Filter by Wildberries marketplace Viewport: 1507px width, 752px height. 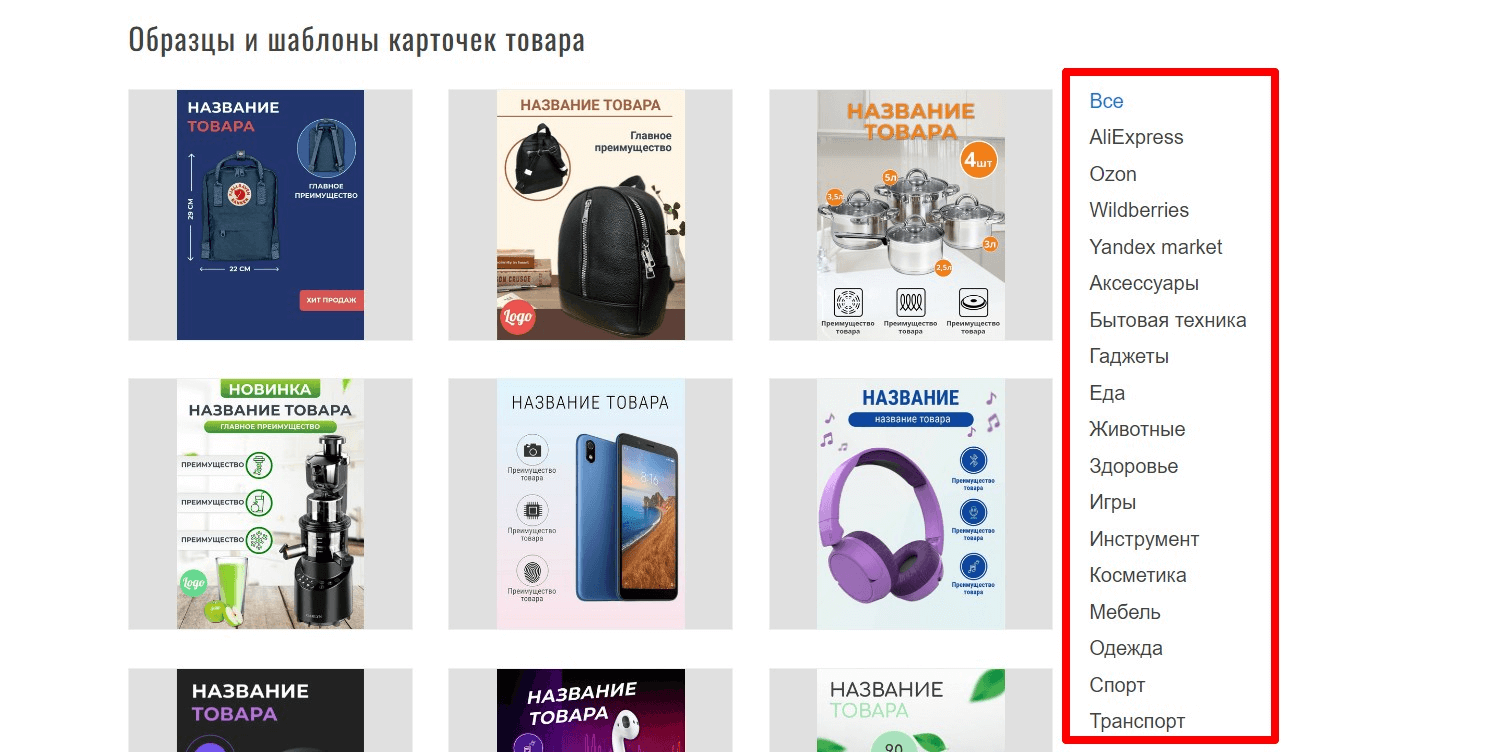coord(1139,210)
